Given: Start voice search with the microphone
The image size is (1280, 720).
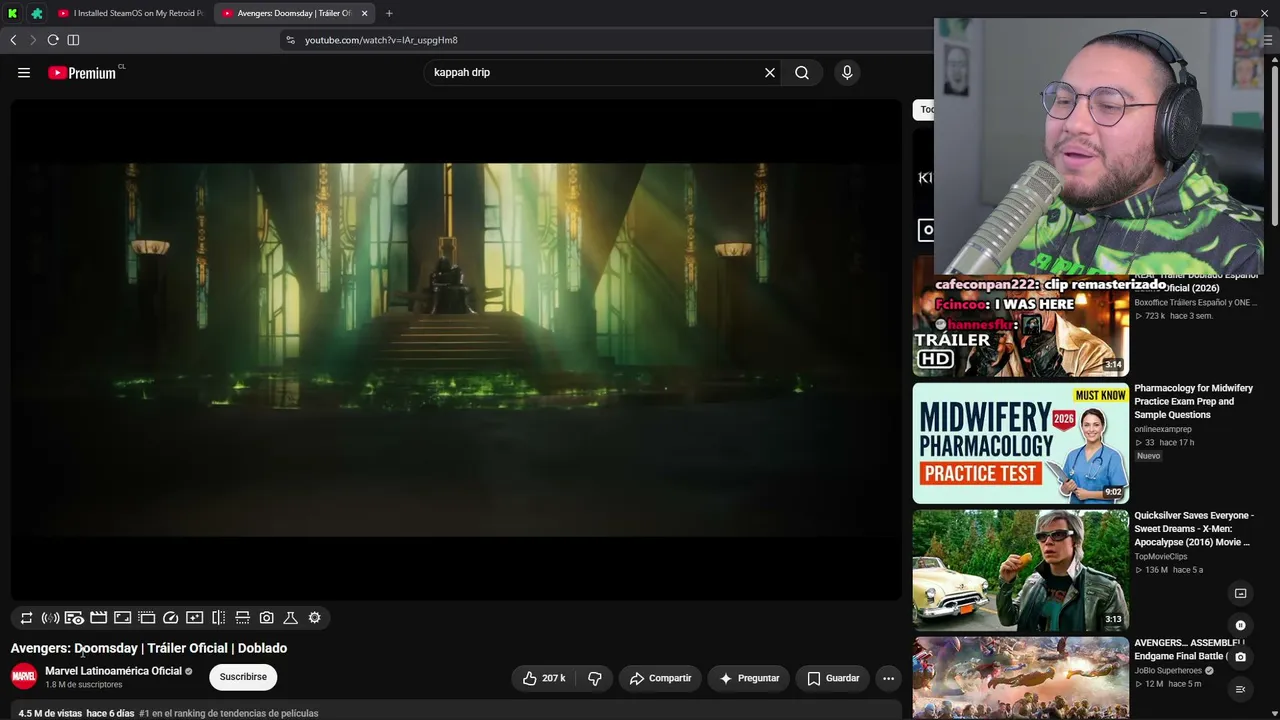Looking at the screenshot, I should 847,72.
